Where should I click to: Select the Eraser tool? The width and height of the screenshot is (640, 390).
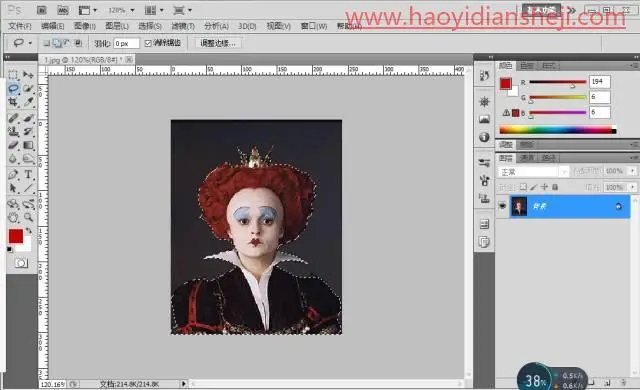click(x=13, y=145)
